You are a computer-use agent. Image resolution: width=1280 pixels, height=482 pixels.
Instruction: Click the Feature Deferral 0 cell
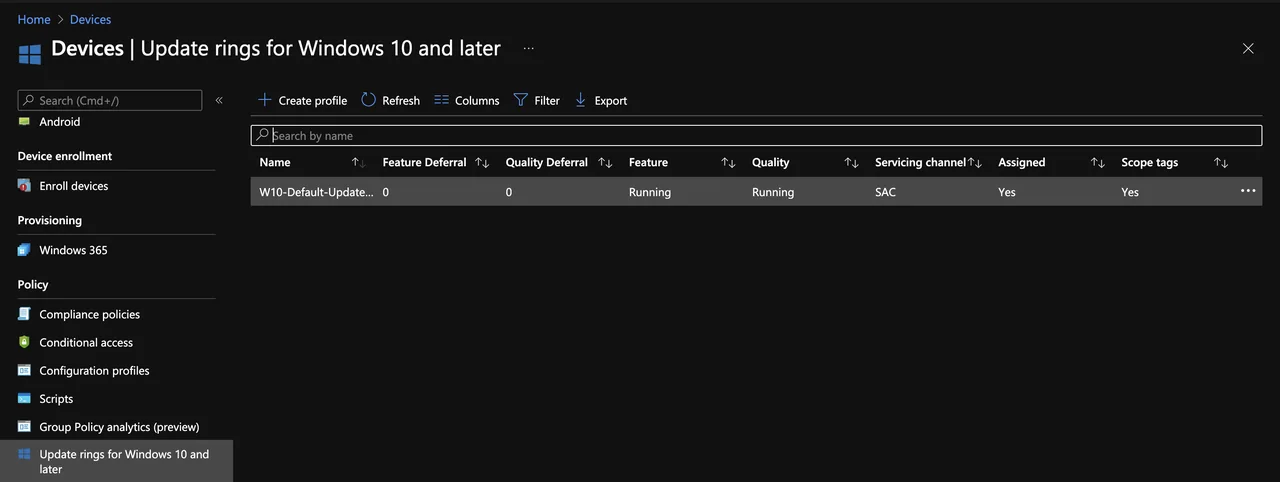click(x=386, y=192)
